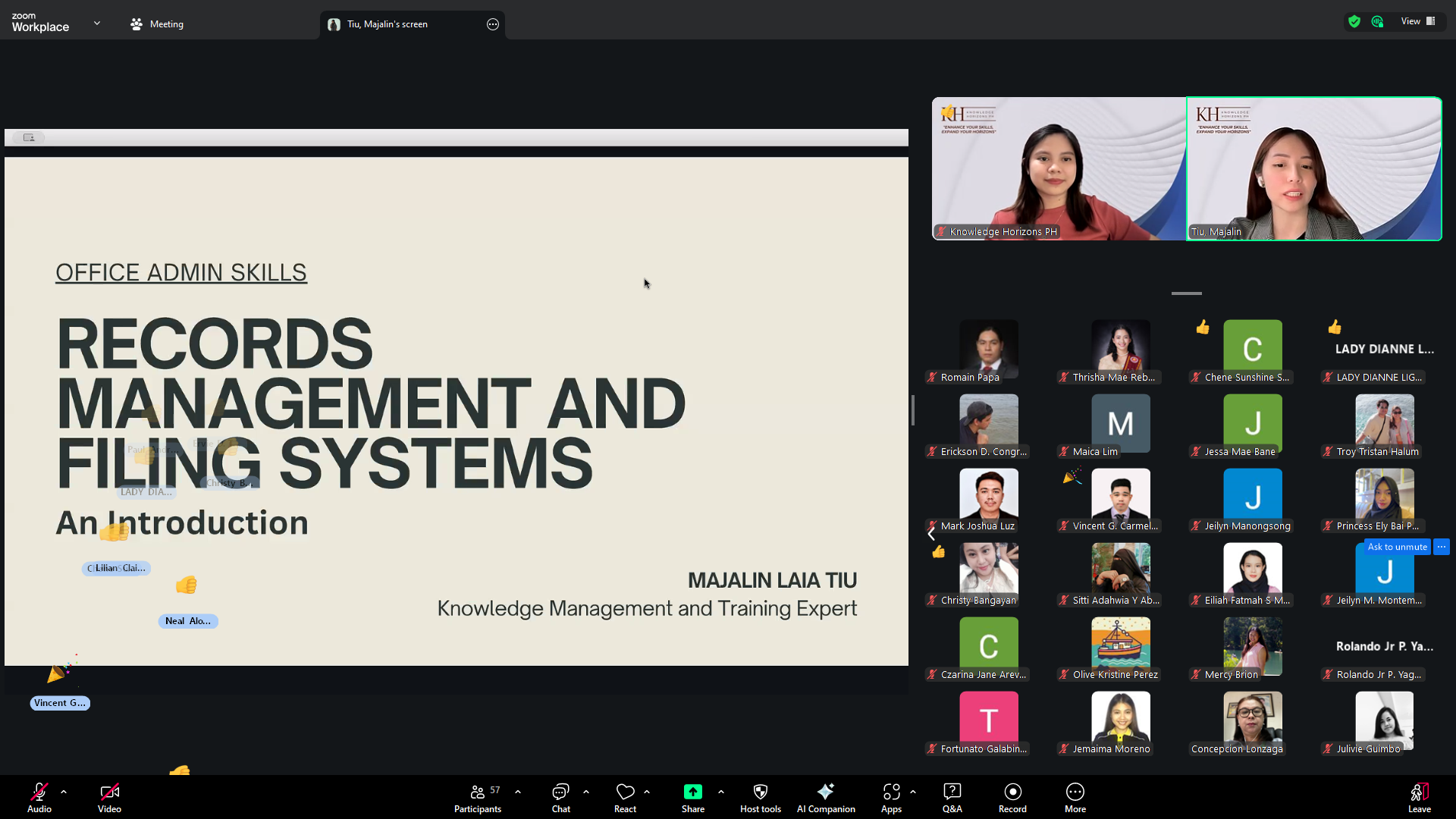The image size is (1456, 819).
Task: Open Zoom Workplace dropdown arrow
Action: [x=97, y=24]
